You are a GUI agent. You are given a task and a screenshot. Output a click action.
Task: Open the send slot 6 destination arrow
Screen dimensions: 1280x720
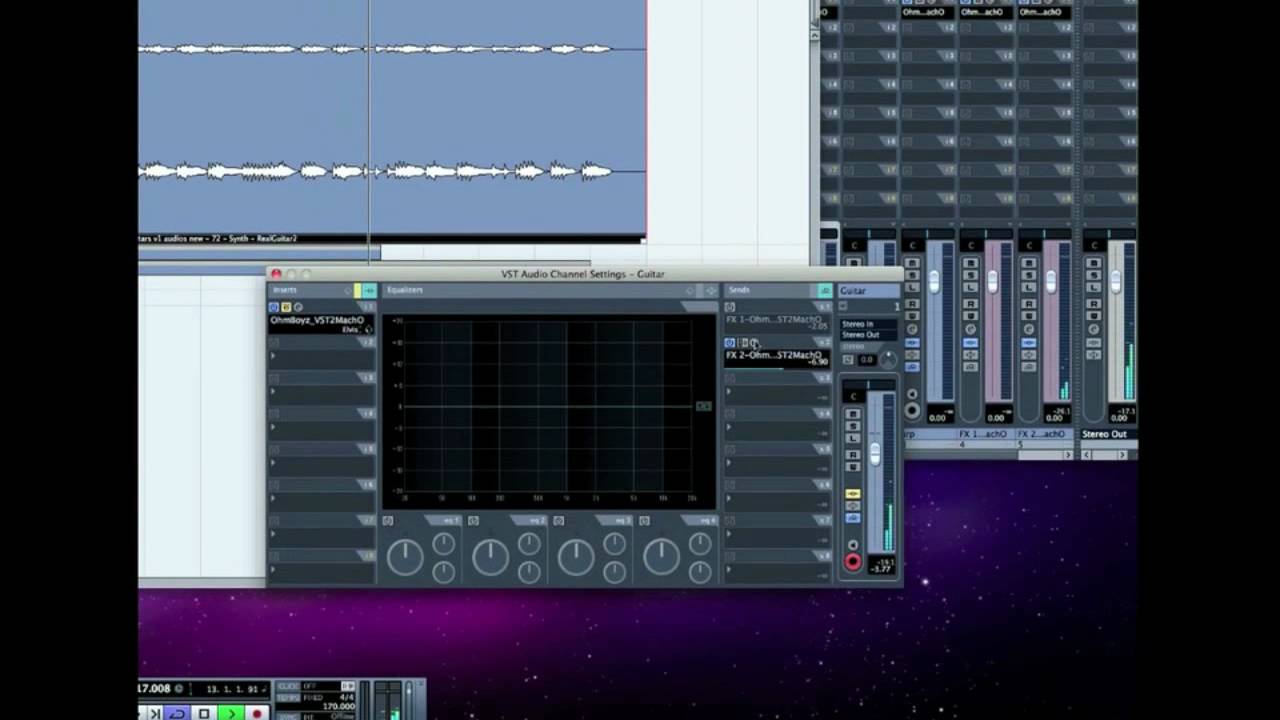coord(729,498)
